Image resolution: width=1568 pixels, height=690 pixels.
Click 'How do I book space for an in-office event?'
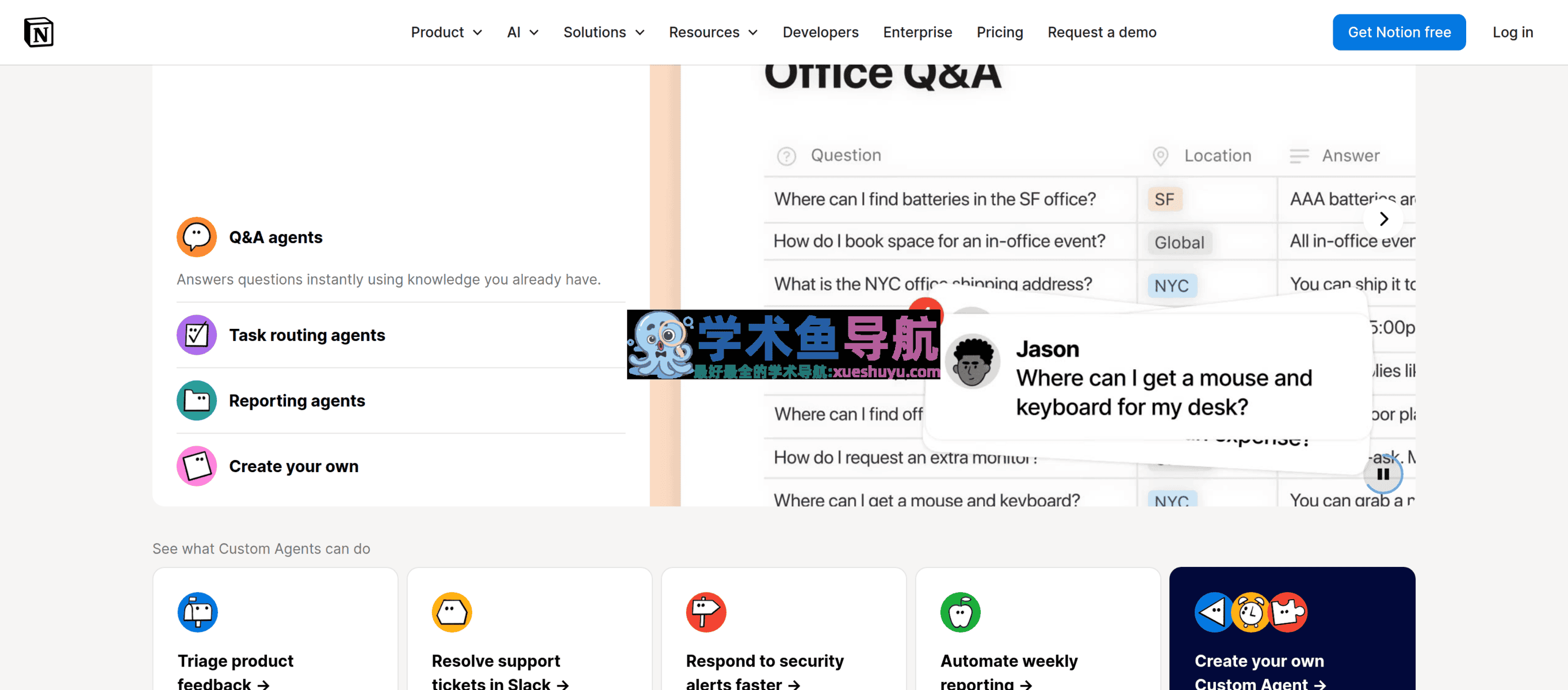pos(939,241)
